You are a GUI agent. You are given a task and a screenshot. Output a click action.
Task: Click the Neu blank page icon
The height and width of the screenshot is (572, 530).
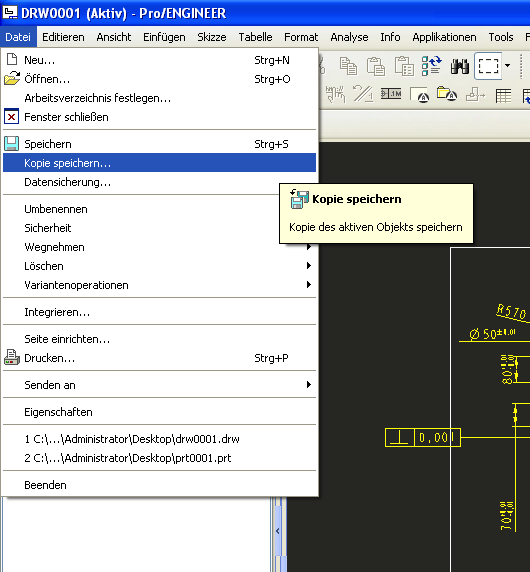coord(12,59)
